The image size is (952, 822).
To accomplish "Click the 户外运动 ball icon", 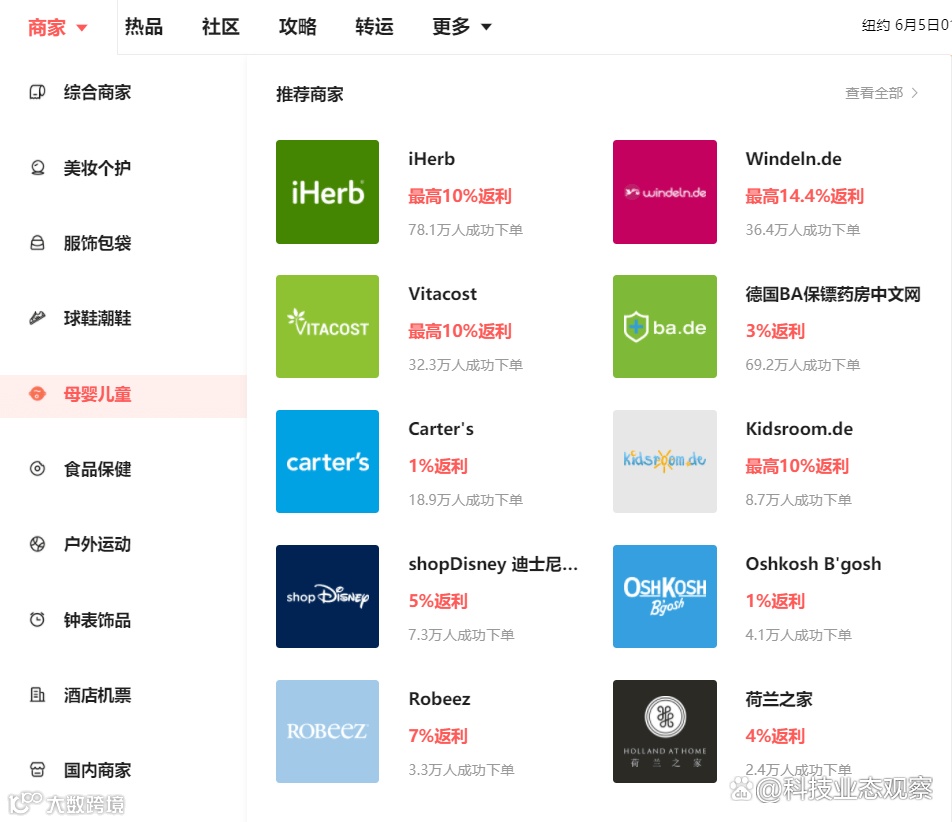I will [x=38, y=544].
